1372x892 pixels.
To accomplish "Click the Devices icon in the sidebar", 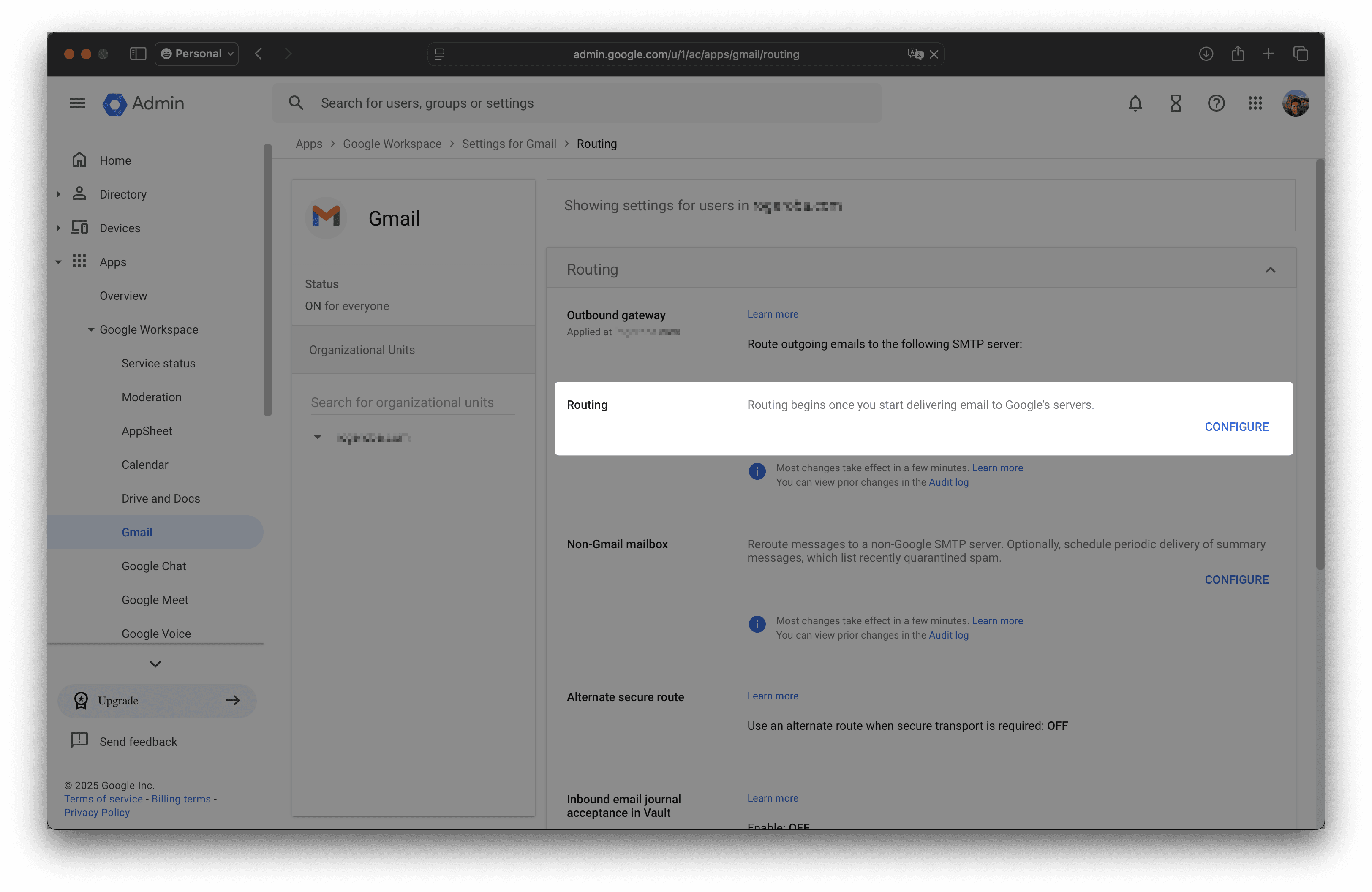I will click(x=80, y=228).
